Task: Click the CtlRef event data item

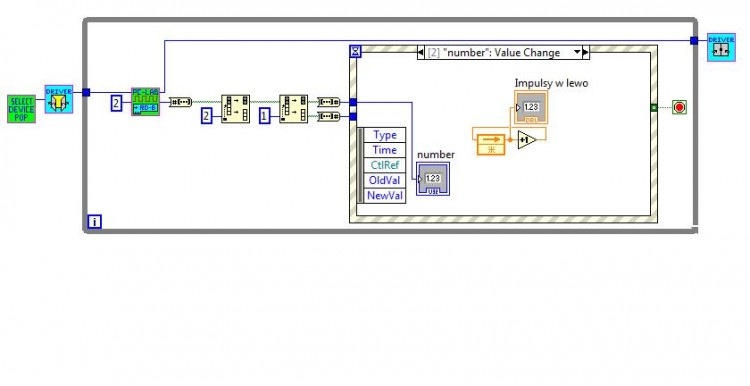Action: 385,165
